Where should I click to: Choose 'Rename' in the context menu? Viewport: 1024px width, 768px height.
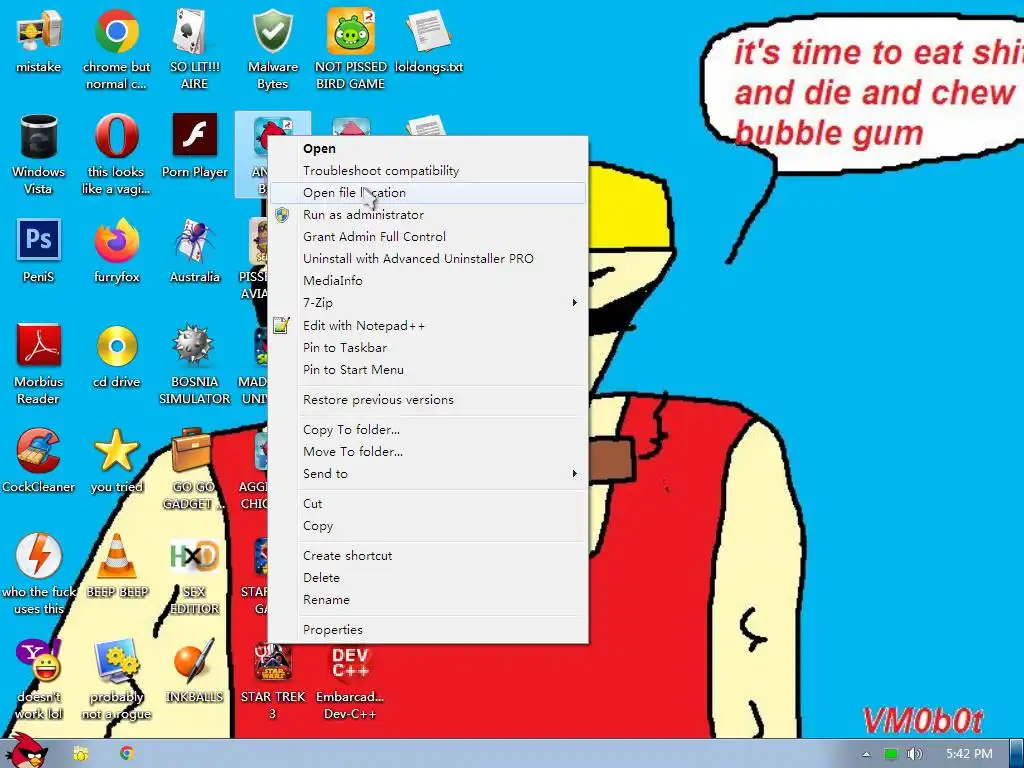pyautogui.click(x=428, y=600)
